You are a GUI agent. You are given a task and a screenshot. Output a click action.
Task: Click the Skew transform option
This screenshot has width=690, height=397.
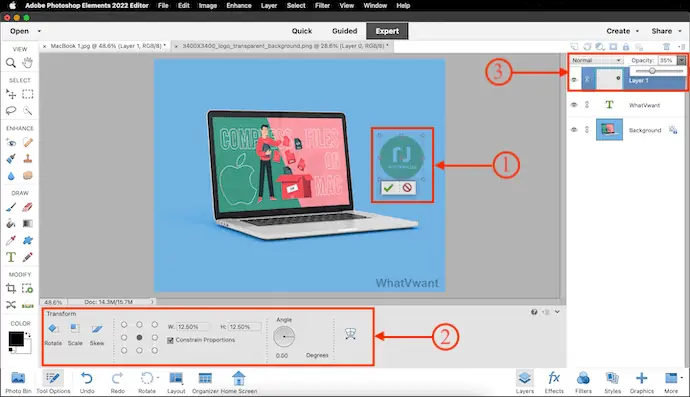97,334
